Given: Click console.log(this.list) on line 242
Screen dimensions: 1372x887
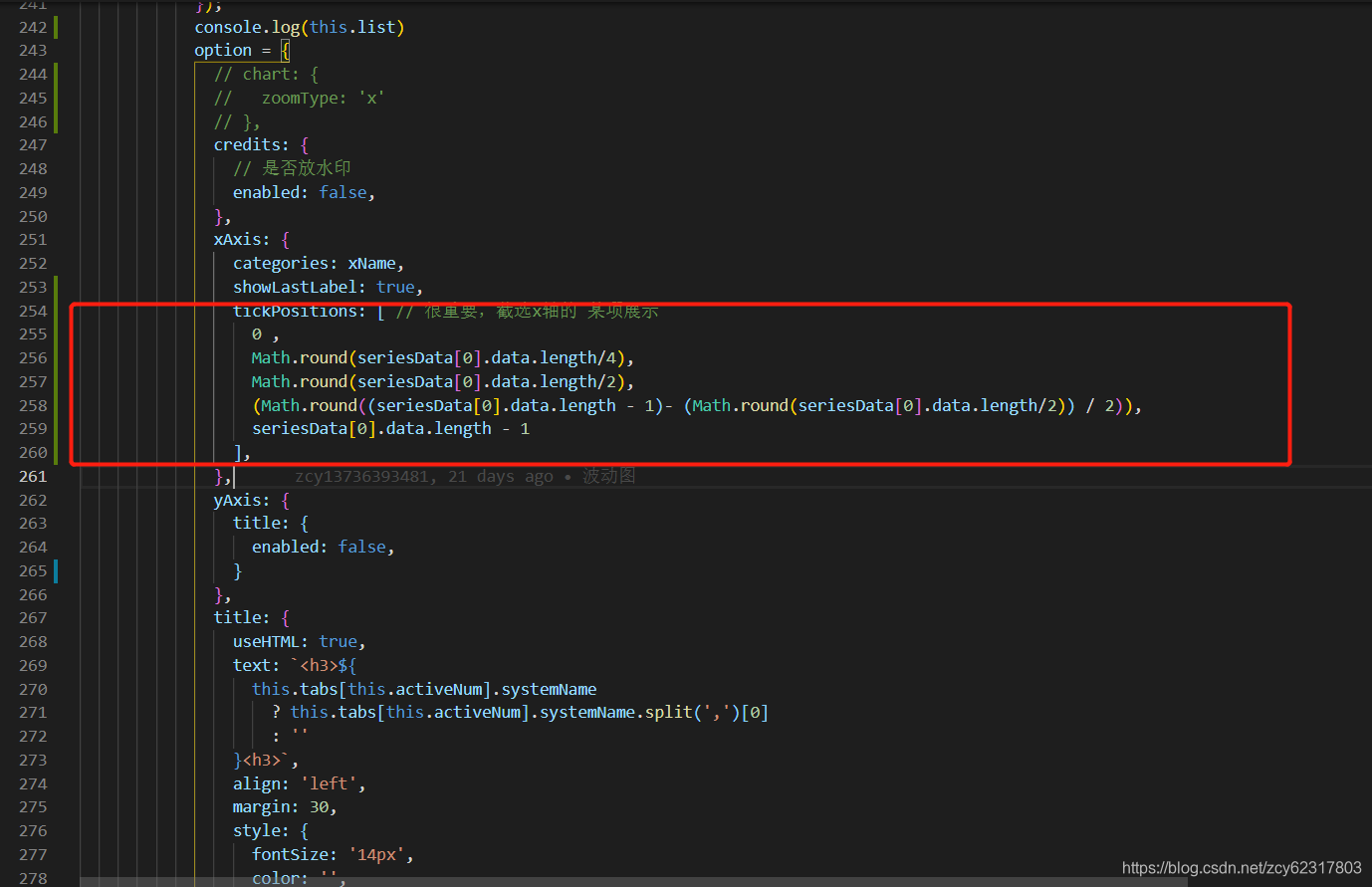Looking at the screenshot, I should coord(300,27).
